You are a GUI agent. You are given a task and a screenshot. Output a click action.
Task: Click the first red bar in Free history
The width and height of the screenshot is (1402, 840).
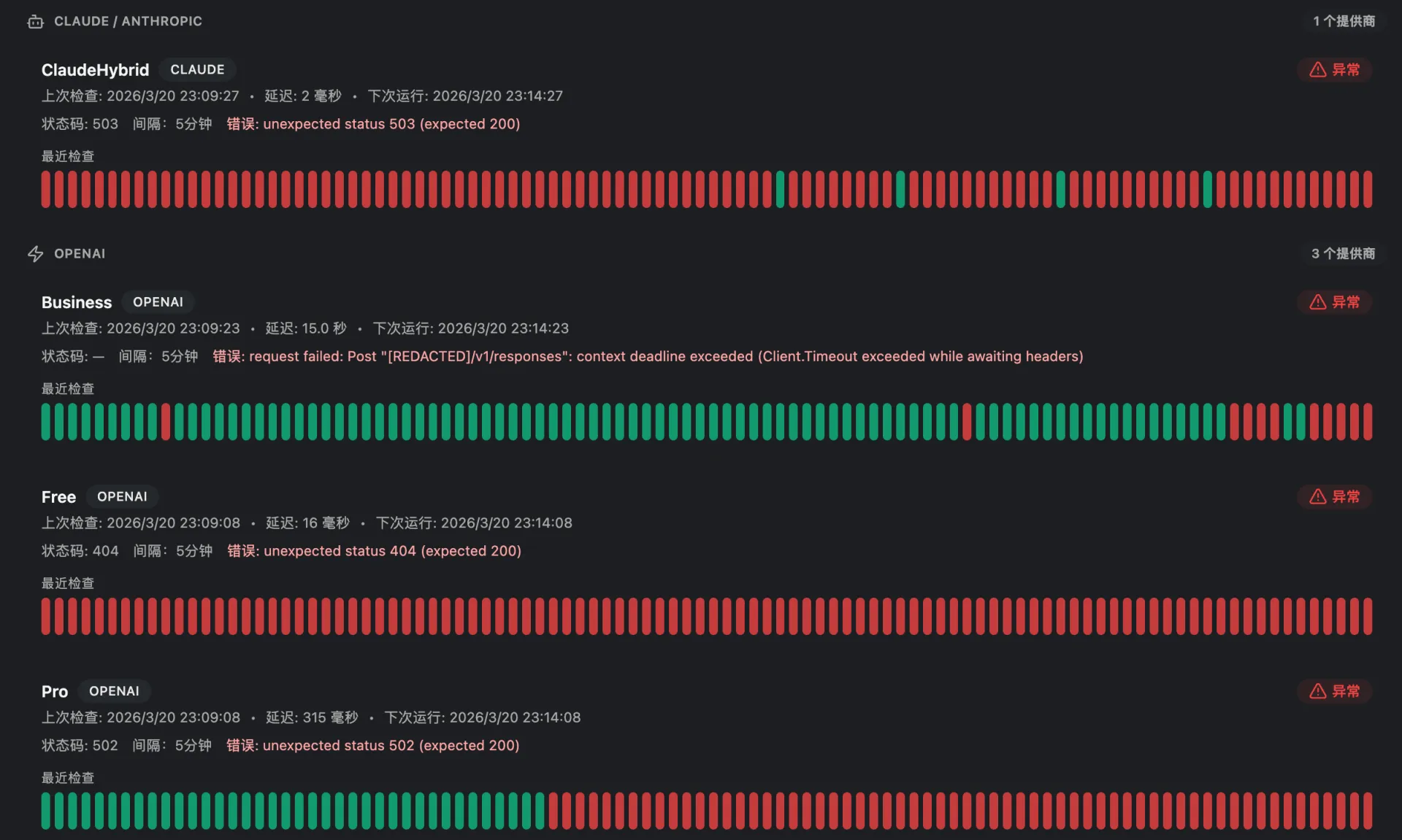coord(46,617)
